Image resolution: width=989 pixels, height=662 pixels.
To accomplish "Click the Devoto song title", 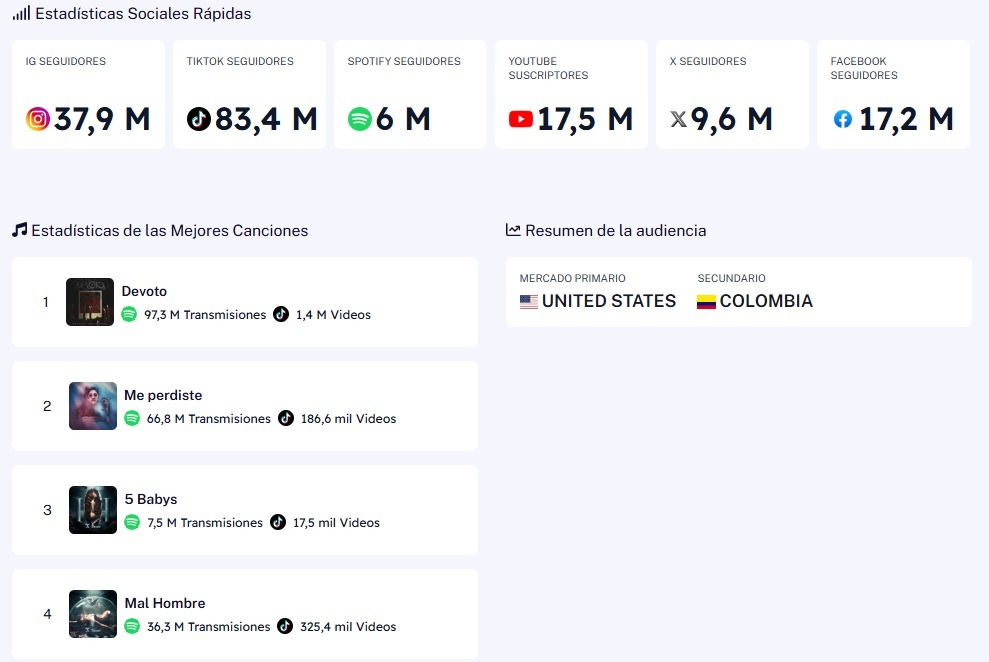I will [144, 291].
